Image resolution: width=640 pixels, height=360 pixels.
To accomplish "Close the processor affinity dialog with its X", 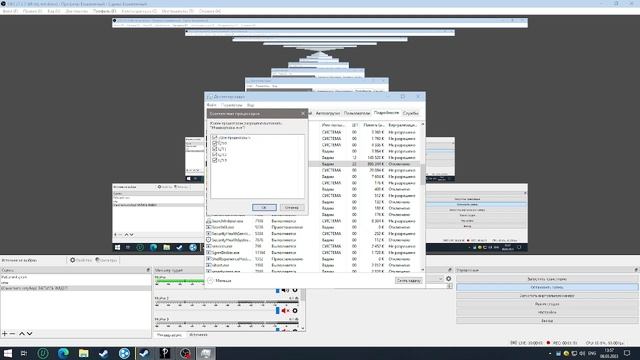I will [303, 113].
